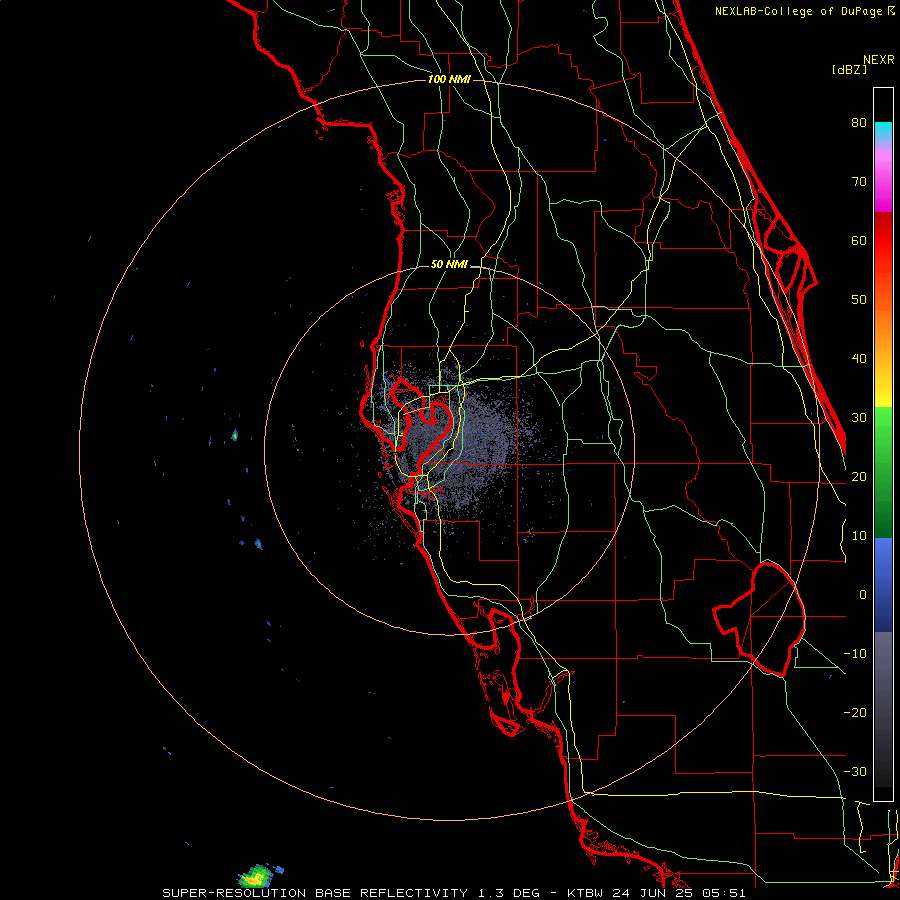
Task: Click the -20 dBZ scale value
Action: (x=855, y=712)
